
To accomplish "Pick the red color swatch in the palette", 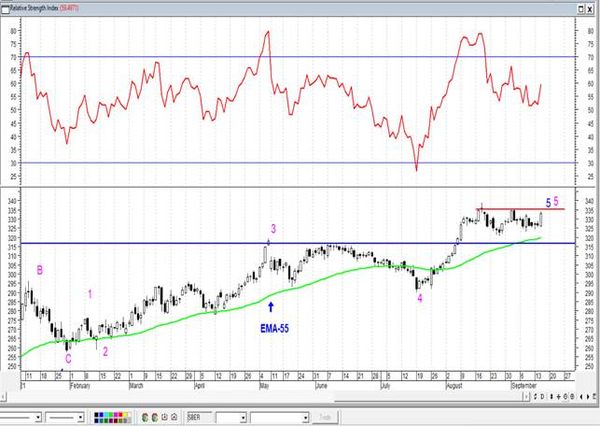I will pyautogui.click(x=121, y=415).
